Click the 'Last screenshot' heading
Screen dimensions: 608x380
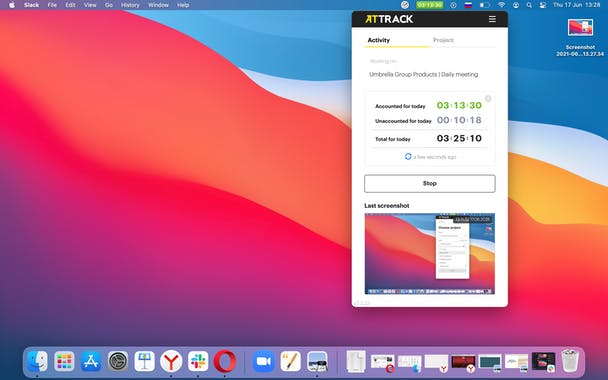[x=387, y=206]
